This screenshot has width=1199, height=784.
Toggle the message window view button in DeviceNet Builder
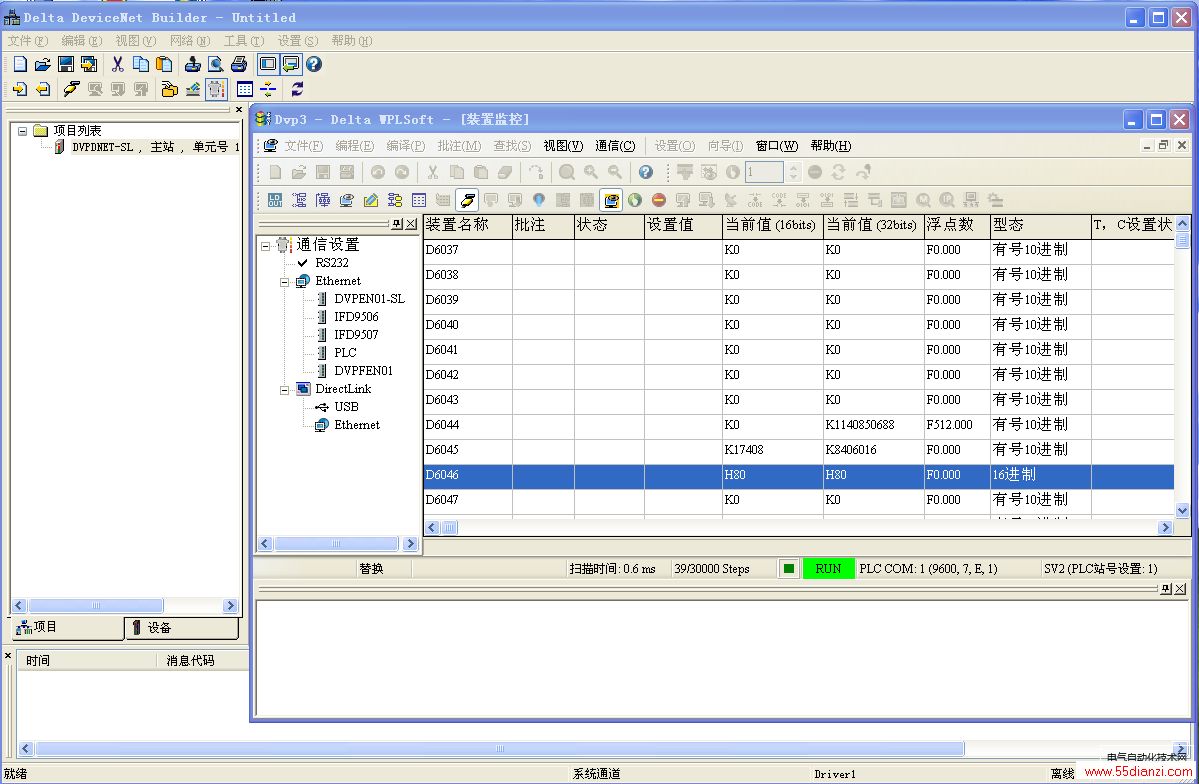tap(291, 64)
